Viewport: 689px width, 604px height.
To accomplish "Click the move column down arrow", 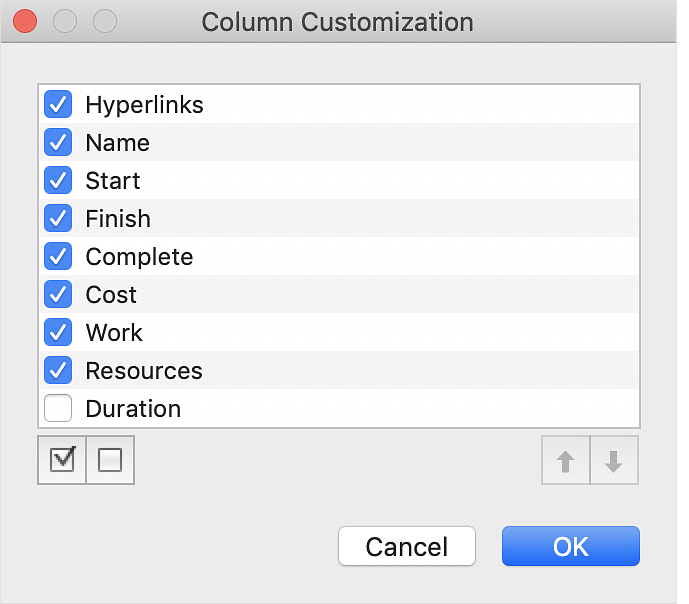I will click(x=614, y=461).
